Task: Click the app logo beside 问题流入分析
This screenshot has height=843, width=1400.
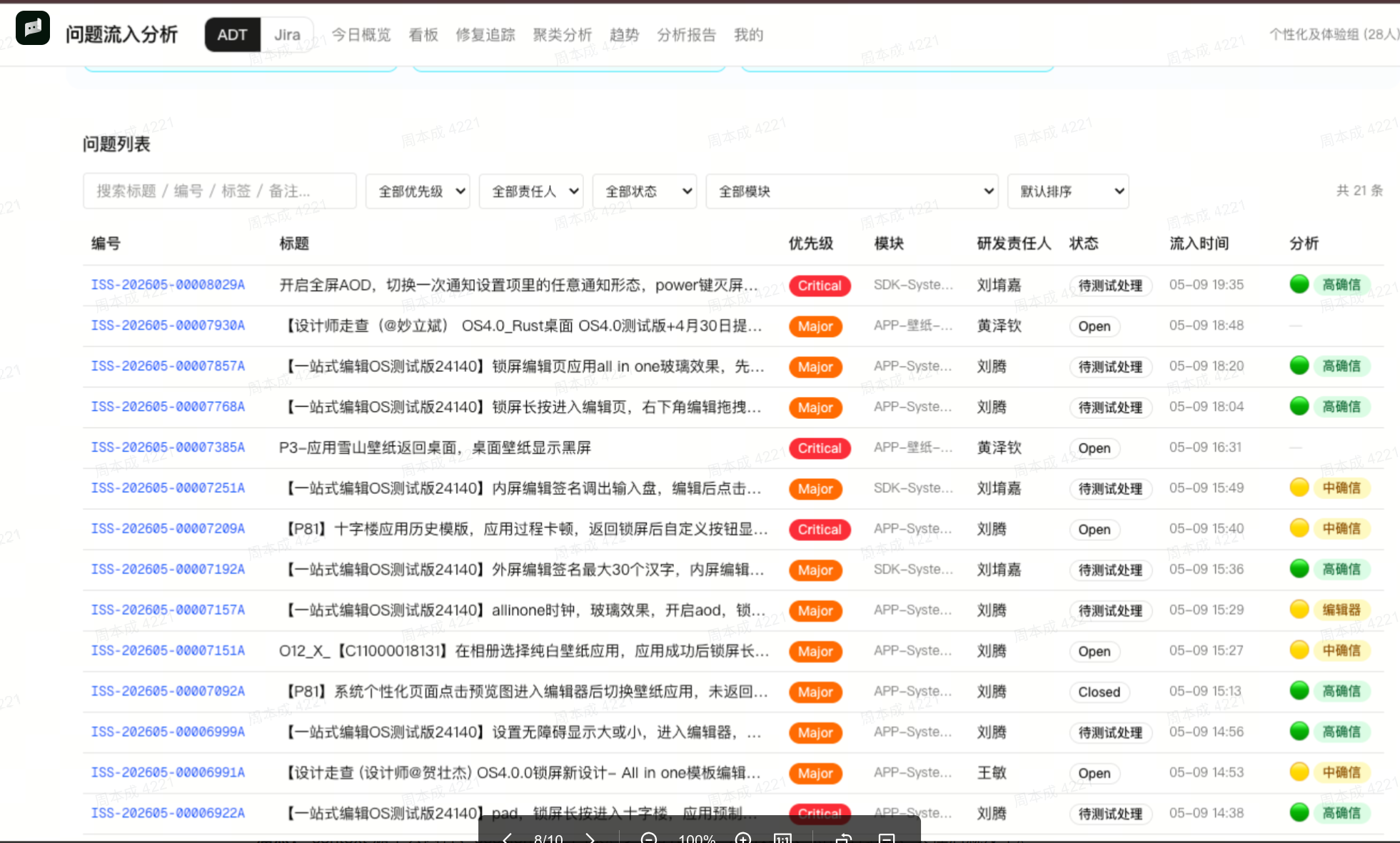Action: click(x=33, y=29)
